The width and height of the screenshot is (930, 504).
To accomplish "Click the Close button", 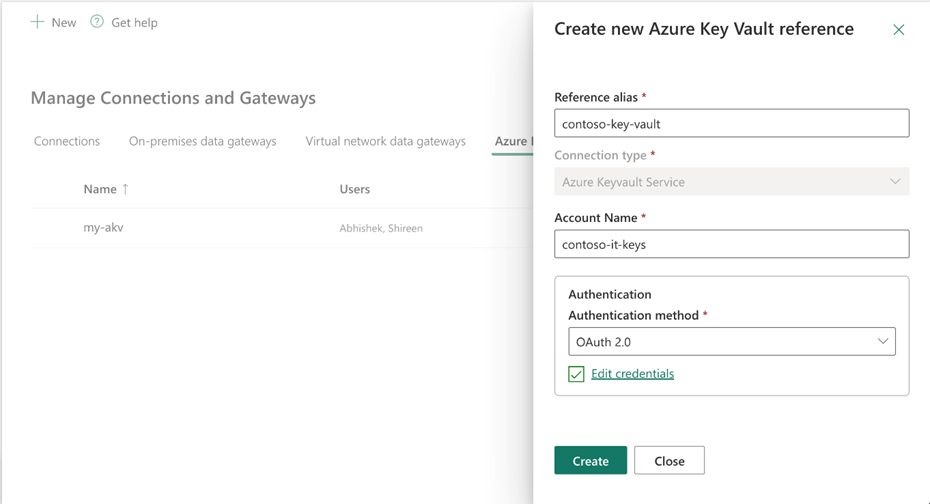I will (669, 461).
